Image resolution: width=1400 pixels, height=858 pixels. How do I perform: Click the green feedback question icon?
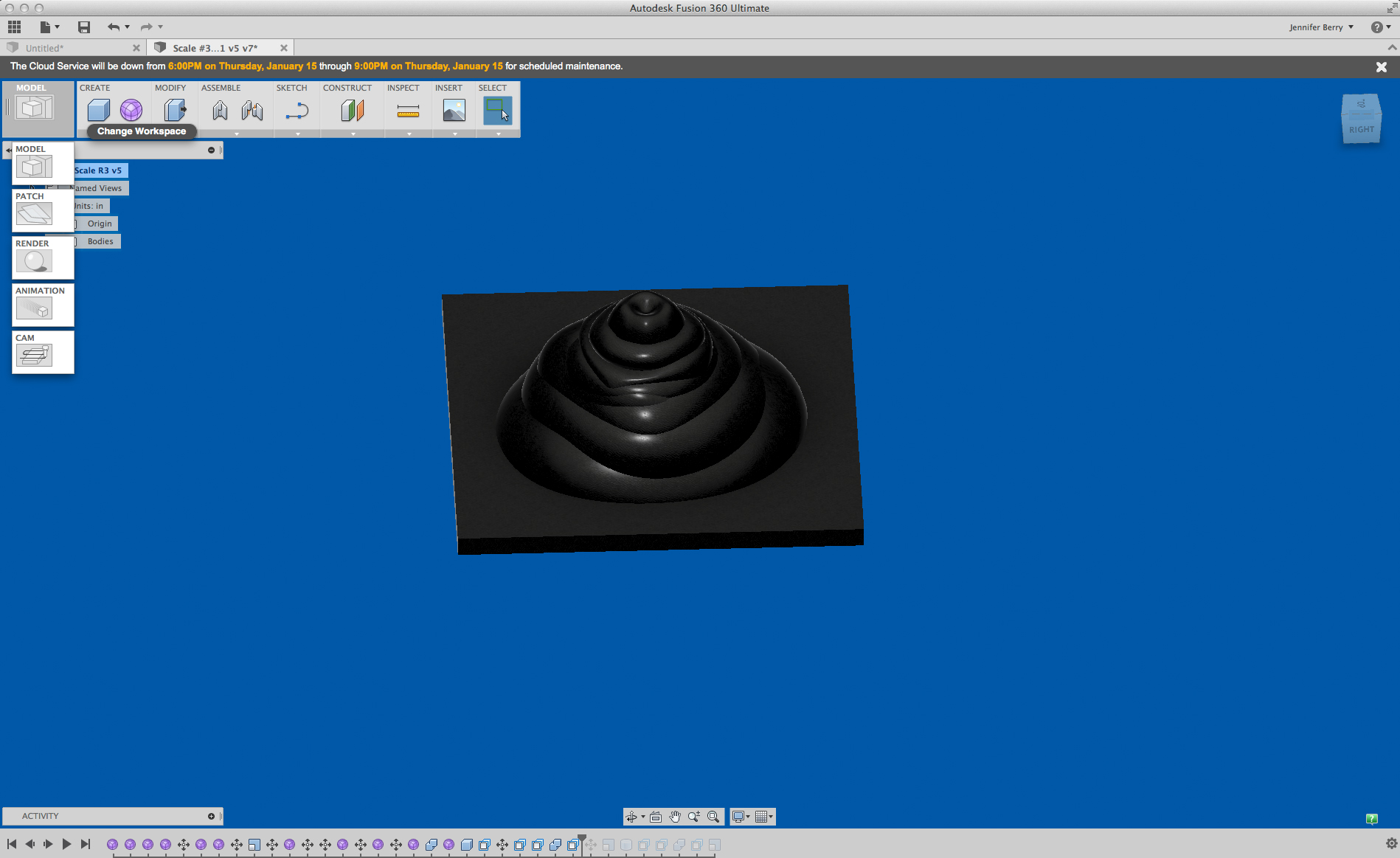coord(1372,819)
